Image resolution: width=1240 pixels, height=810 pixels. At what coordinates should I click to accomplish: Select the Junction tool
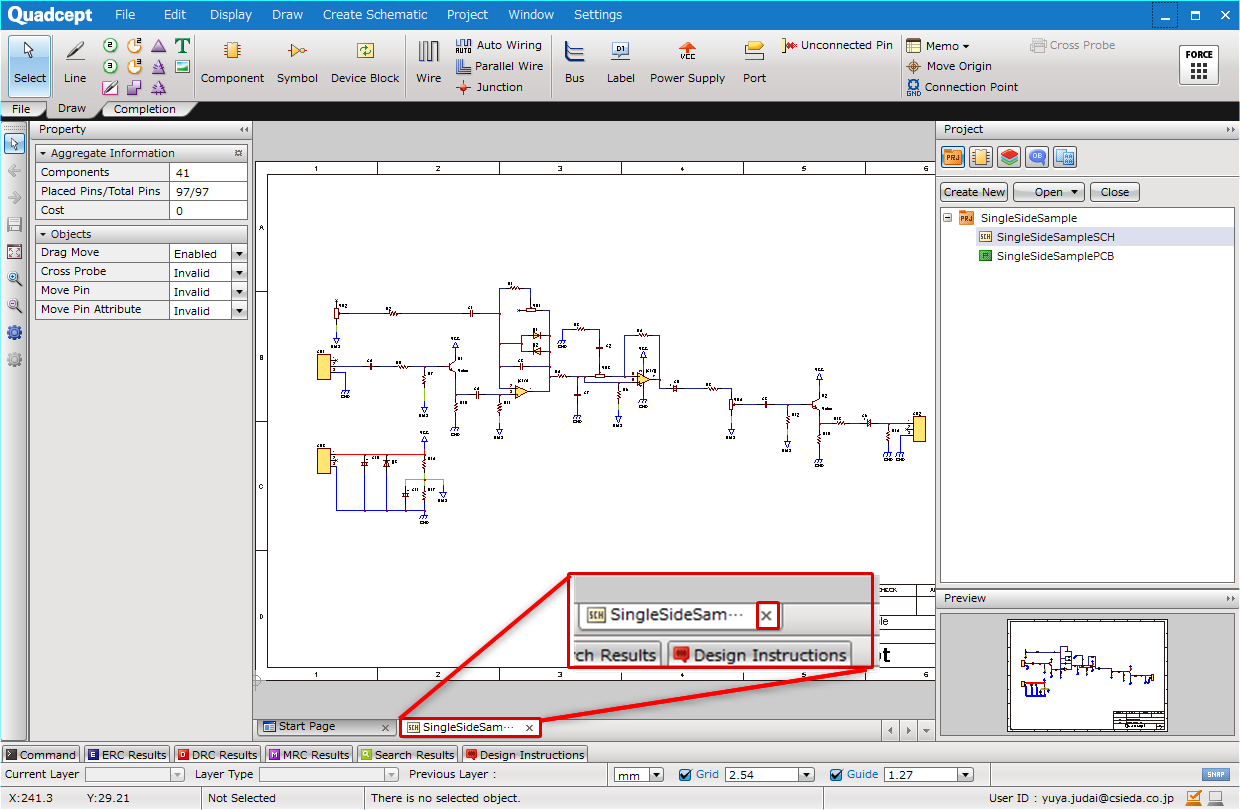coord(489,87)
